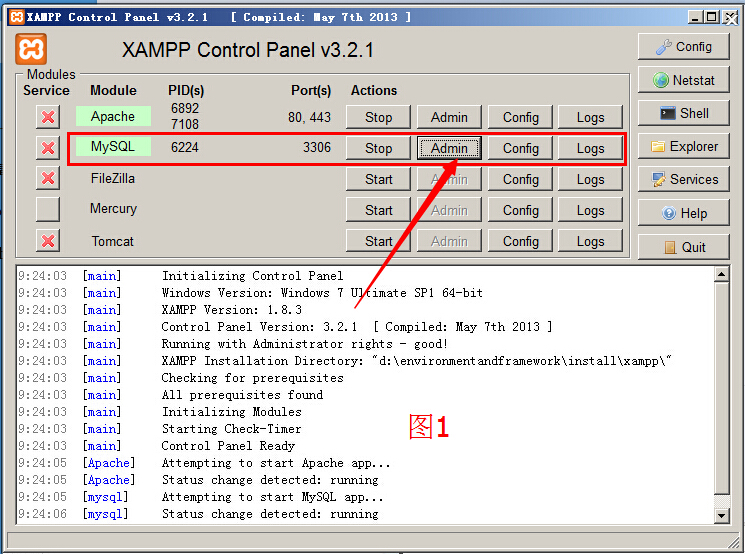Image resolution: width=745 pixels, height=554 pixels.
Task: Start the FileZilla module
Action: [x=378, y=179]
